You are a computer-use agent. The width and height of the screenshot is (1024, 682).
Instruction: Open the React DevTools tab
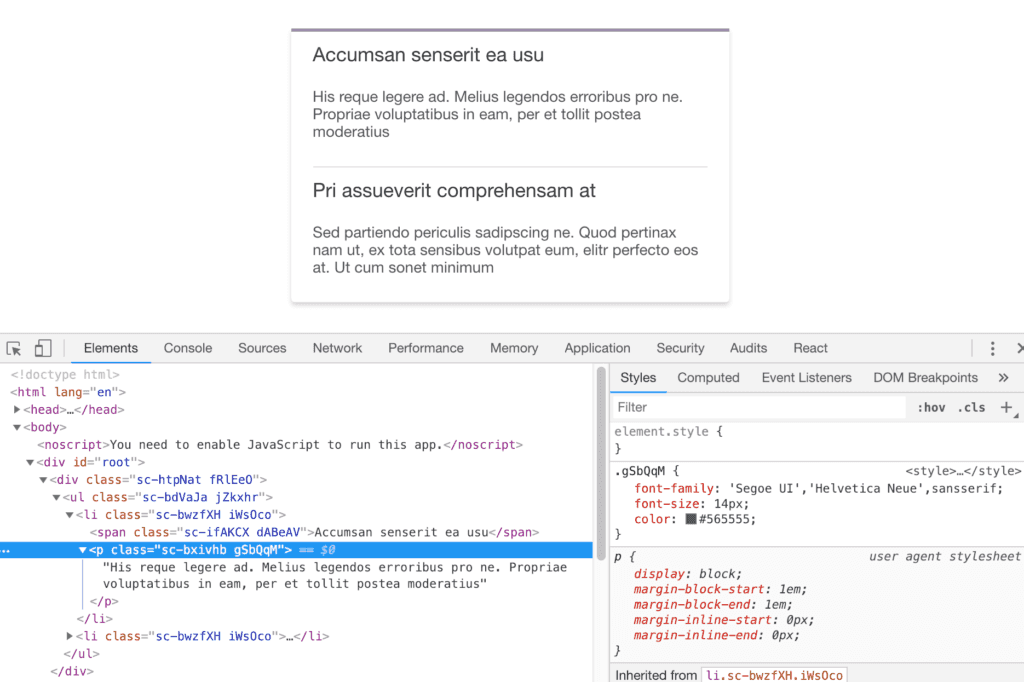click(810, 349)
